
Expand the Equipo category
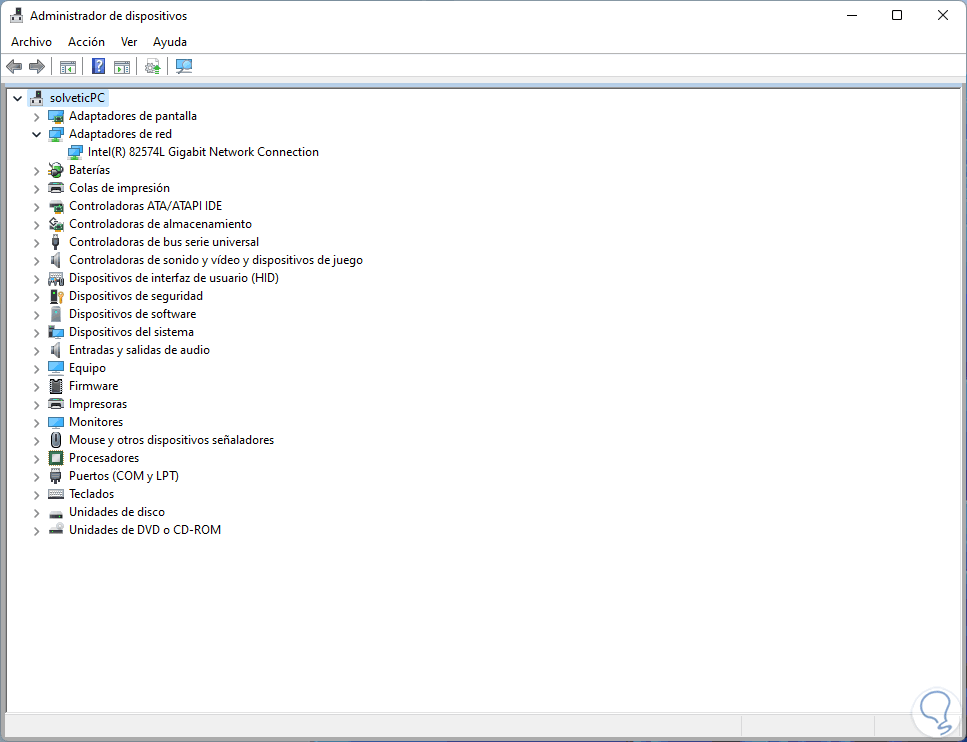click(36, 368)
